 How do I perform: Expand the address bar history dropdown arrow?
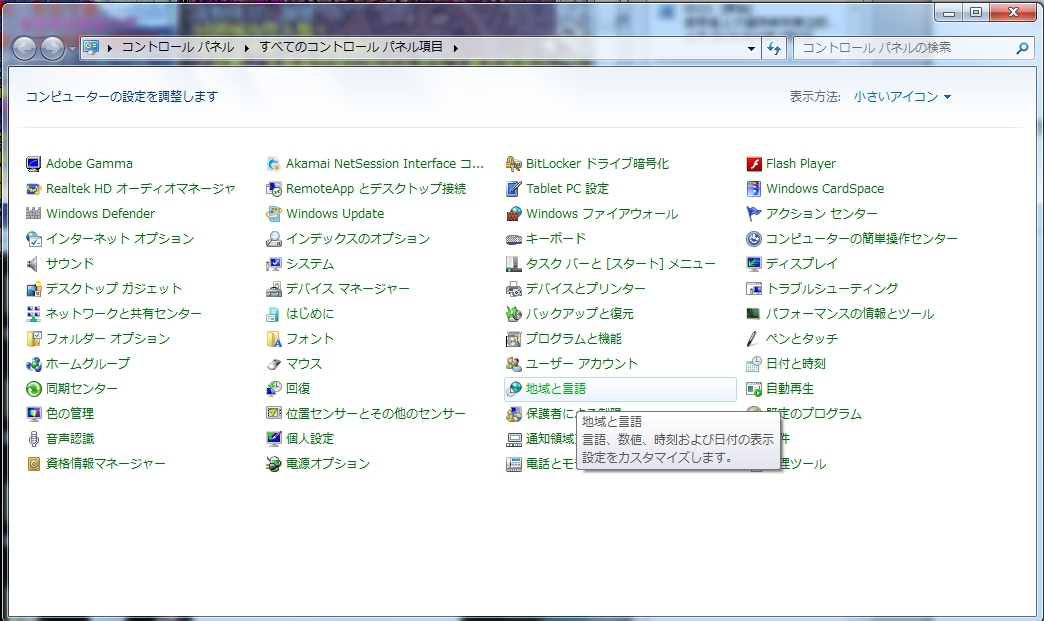(x=751, y=48)
